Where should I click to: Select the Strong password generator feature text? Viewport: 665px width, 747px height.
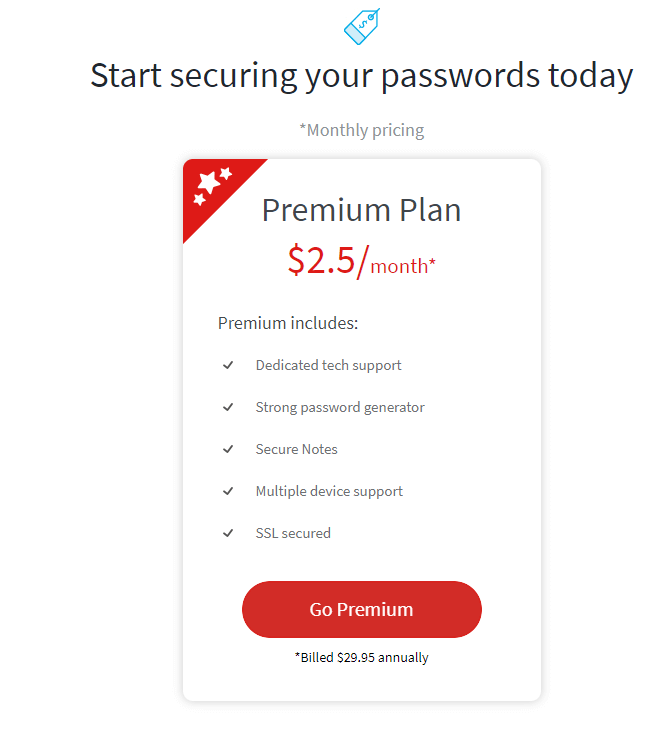coord(340,407)
